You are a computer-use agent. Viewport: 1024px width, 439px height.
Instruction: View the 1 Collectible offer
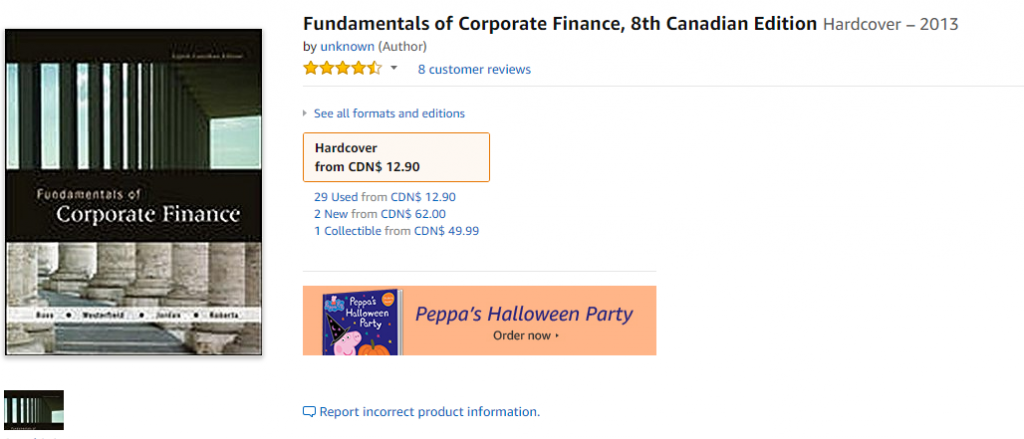click(x=347, y=231)
